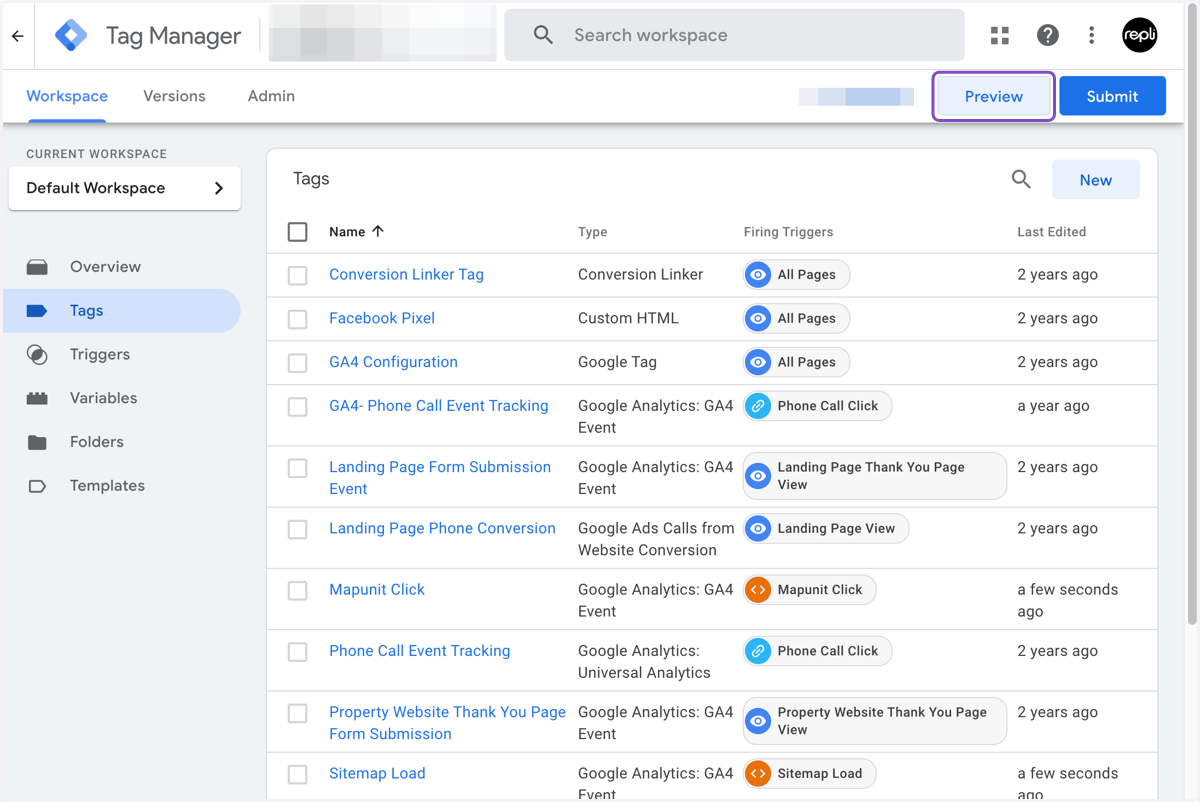Image resolution: width=1200 pixels, height=802 pixels.
Task: Check the Conversion Linker Tag checkbox
Action: point(298,275)
